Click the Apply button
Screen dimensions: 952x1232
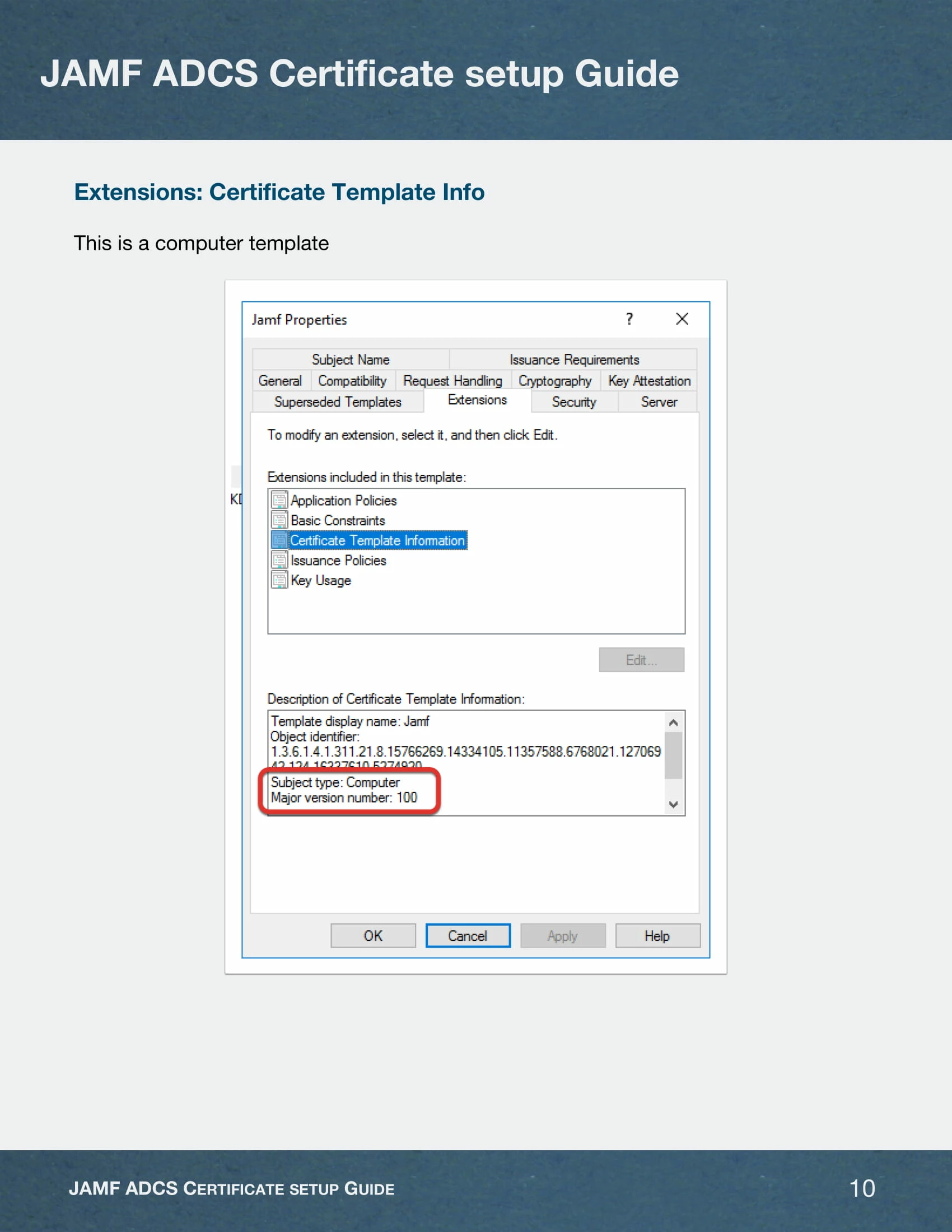point(563,936)
